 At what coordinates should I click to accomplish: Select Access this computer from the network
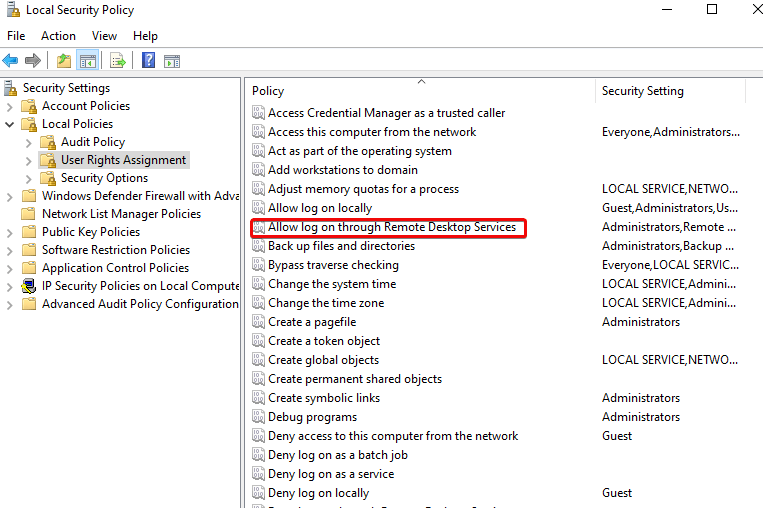coord(372,132)
